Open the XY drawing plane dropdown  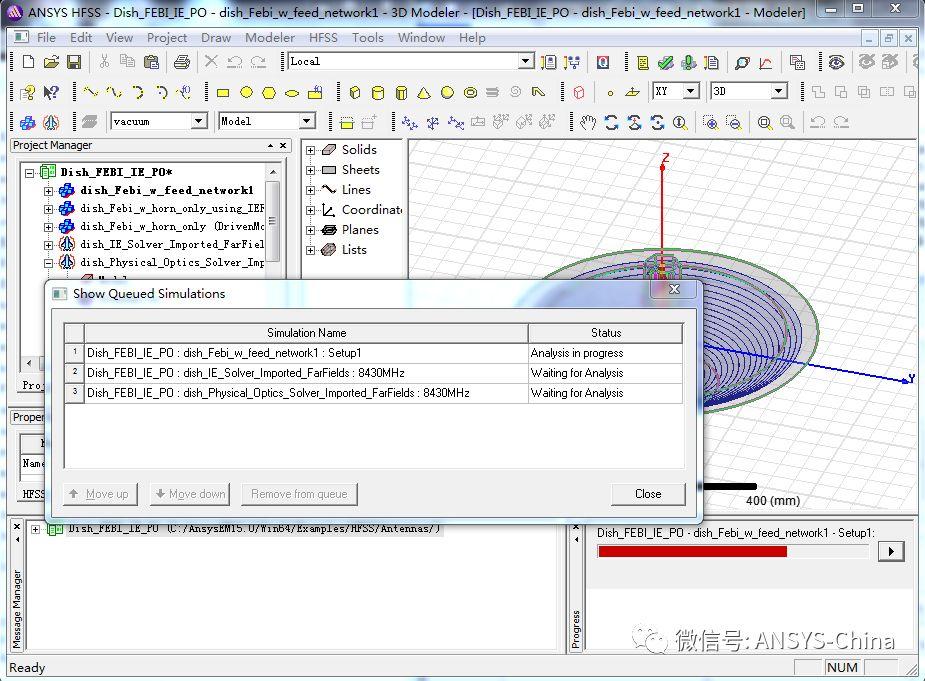coord(690,91)
